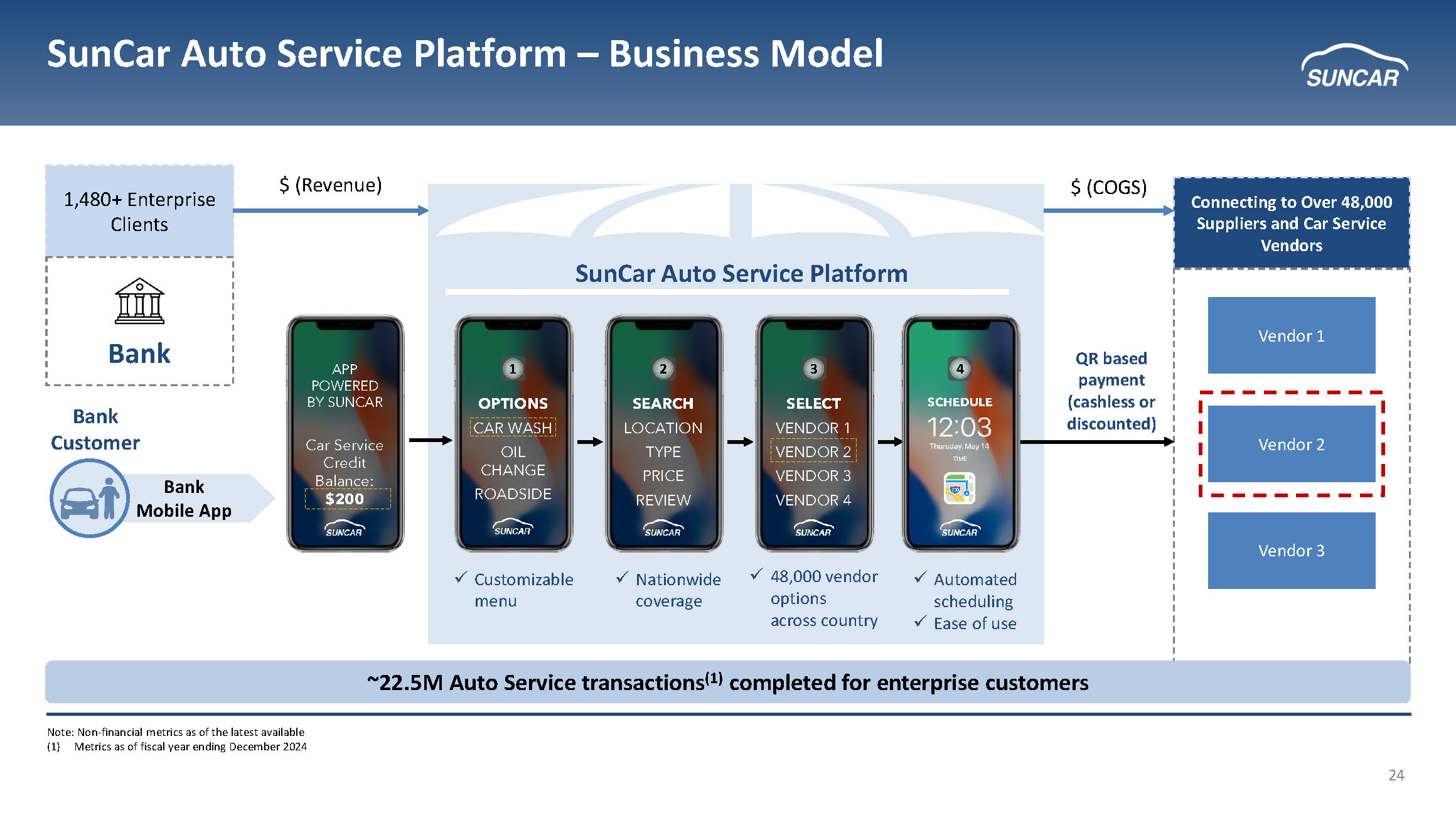Click the step 2 number badge
1456x815 pixels.
tap(663, 369)
